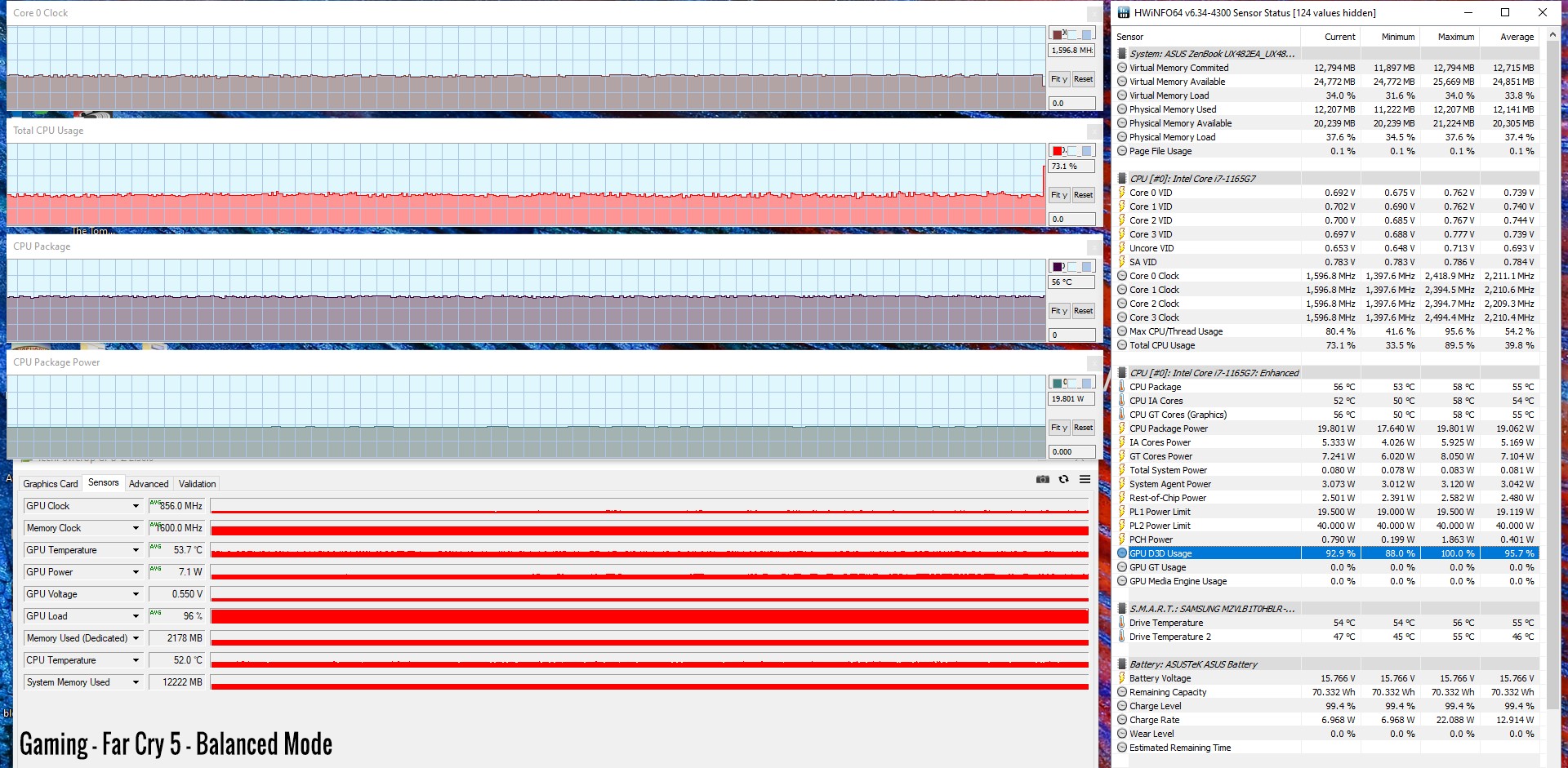Switch to the Graphics Card tab
Screen dimensions: 1568x768
(x=51, y=484)
